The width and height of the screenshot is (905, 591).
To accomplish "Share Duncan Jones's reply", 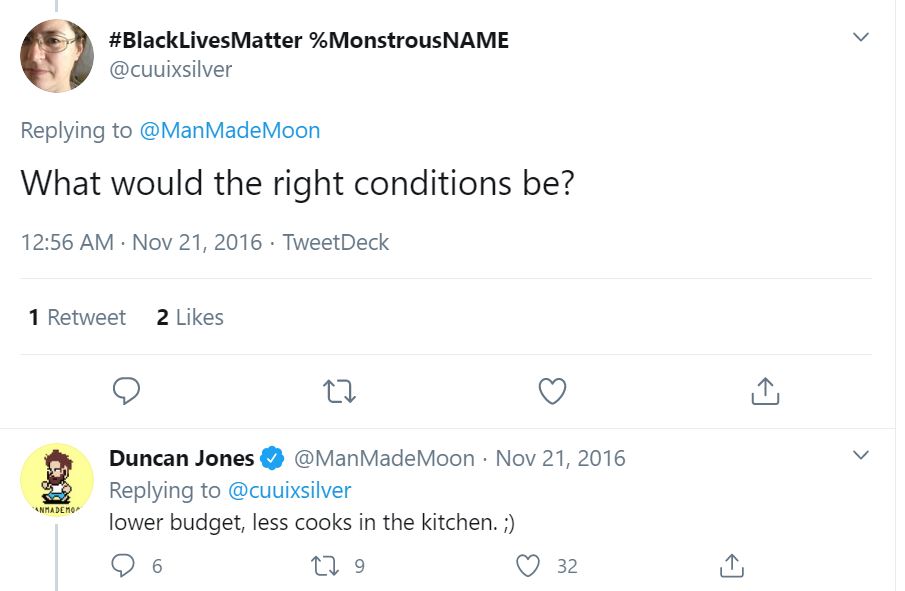I will 732,566.
